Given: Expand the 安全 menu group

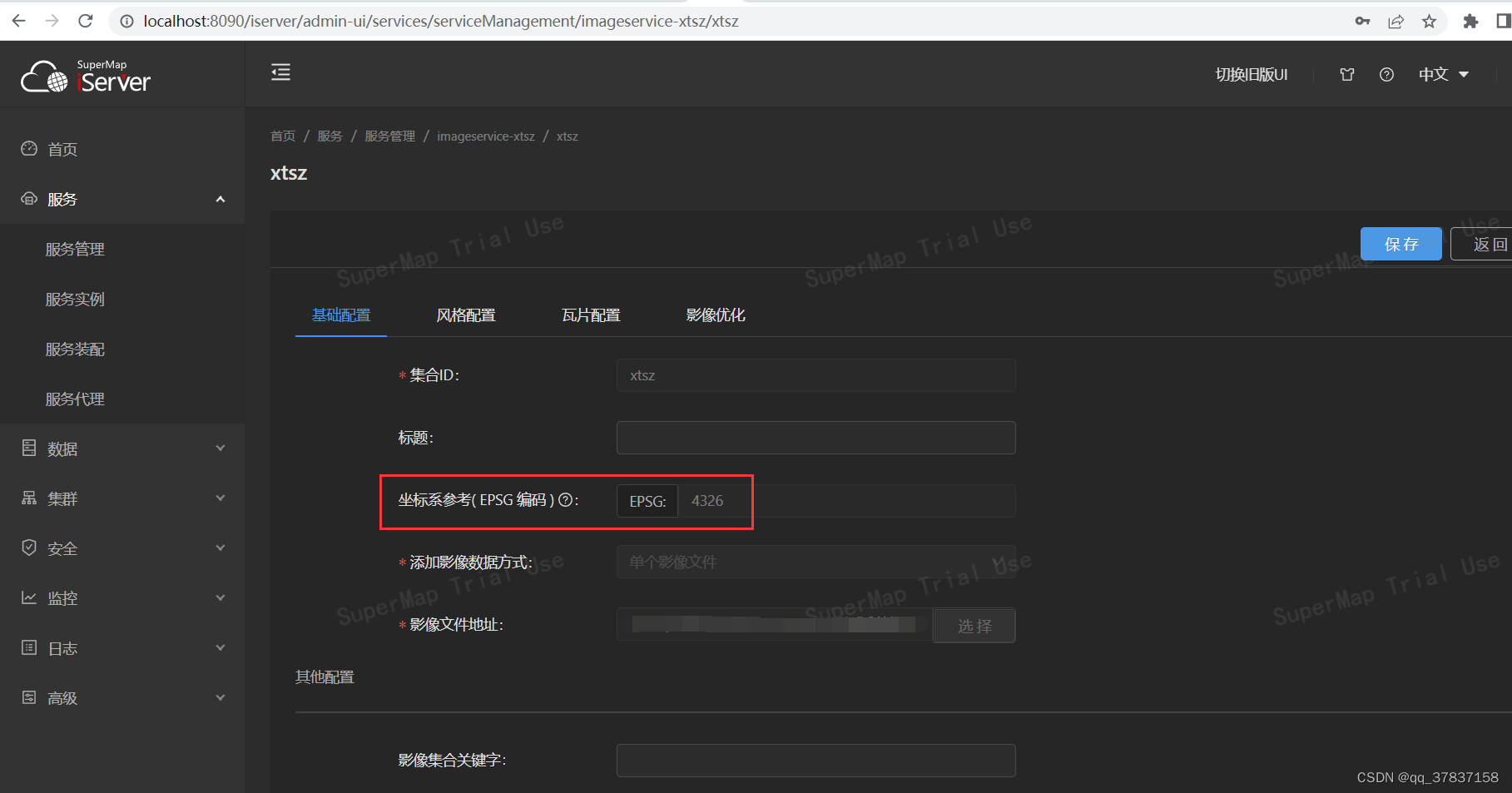Looking at the screenshot, I should coord(221,548).
